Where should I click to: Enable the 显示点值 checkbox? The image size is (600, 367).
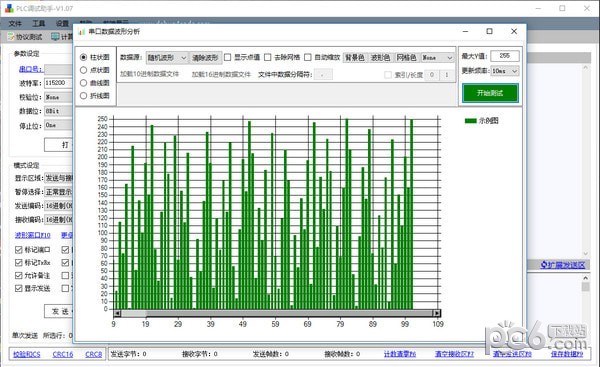click(x=228, y=57)
